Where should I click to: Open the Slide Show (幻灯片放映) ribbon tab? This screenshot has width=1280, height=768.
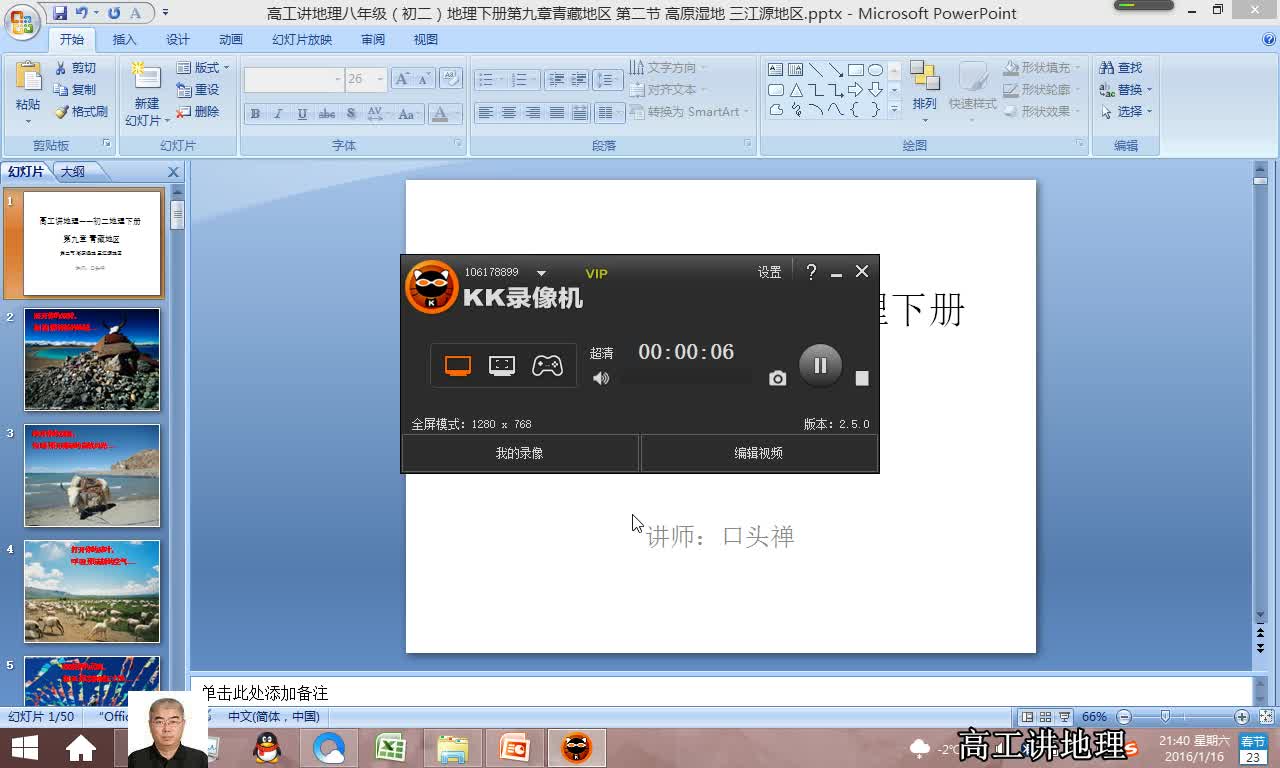pyautogui.click(x=301, y=40)
